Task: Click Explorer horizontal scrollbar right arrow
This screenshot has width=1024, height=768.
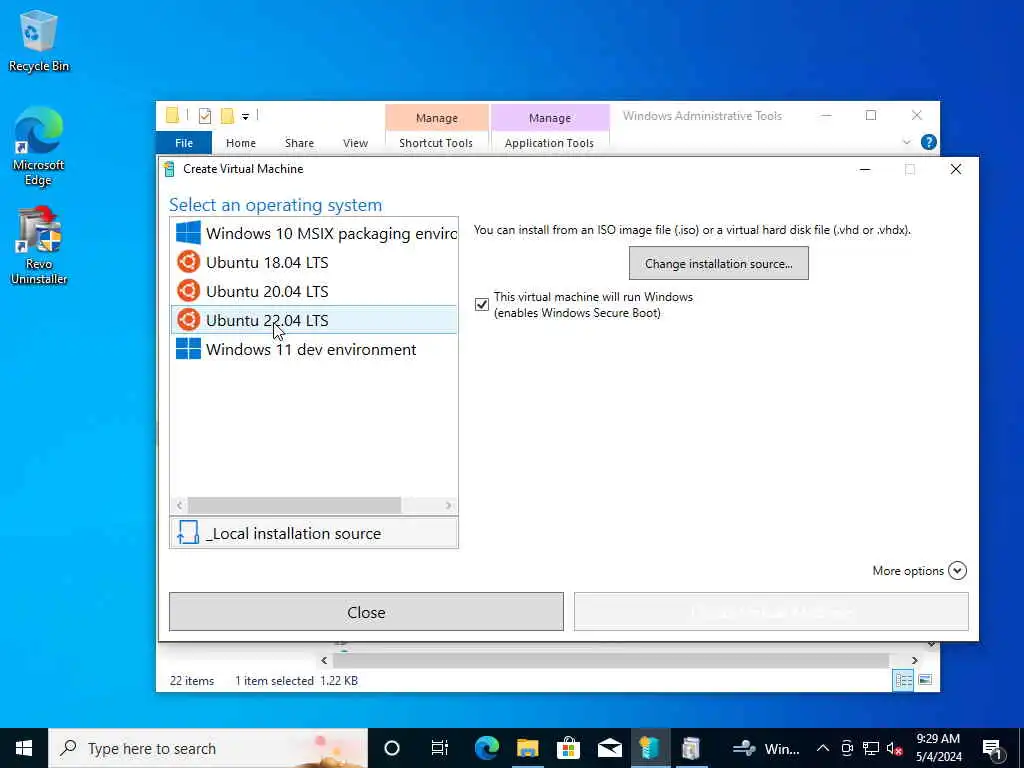Action: [914, 660]
